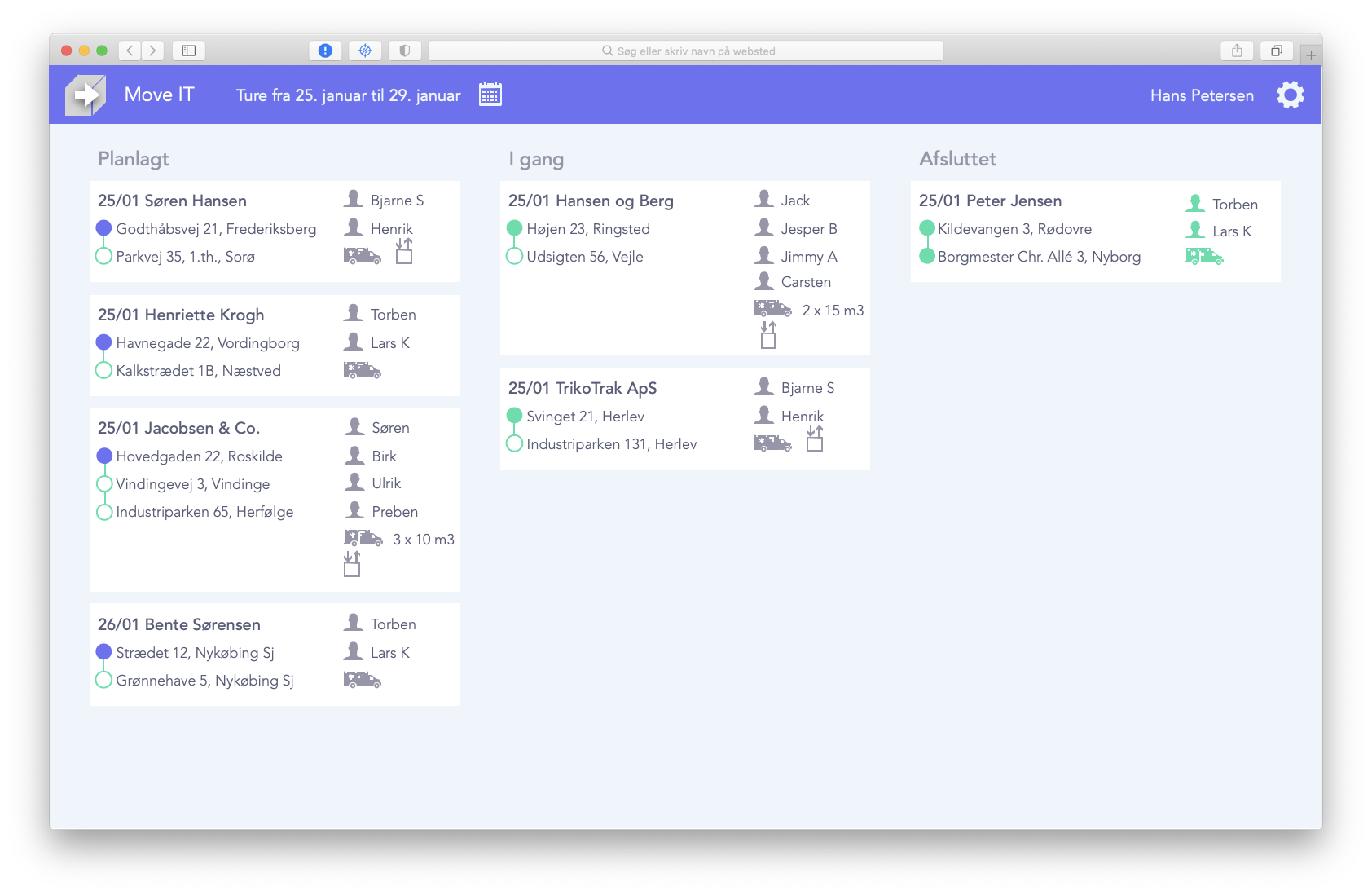
Task: Click the truck icon on Henriette Krogh card
Action: [x=363, y=370]
